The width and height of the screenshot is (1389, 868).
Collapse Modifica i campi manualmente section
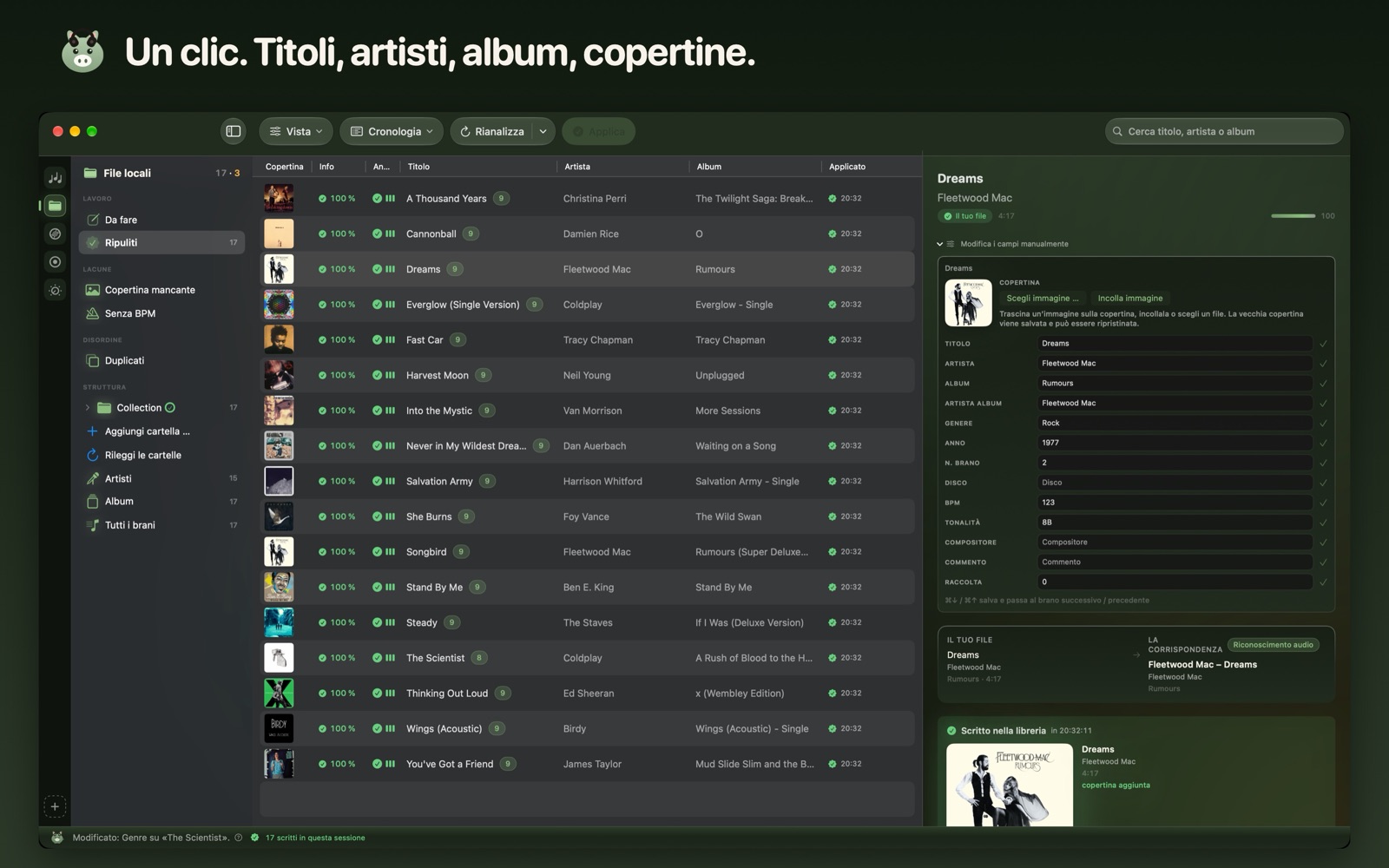point(939,244)
